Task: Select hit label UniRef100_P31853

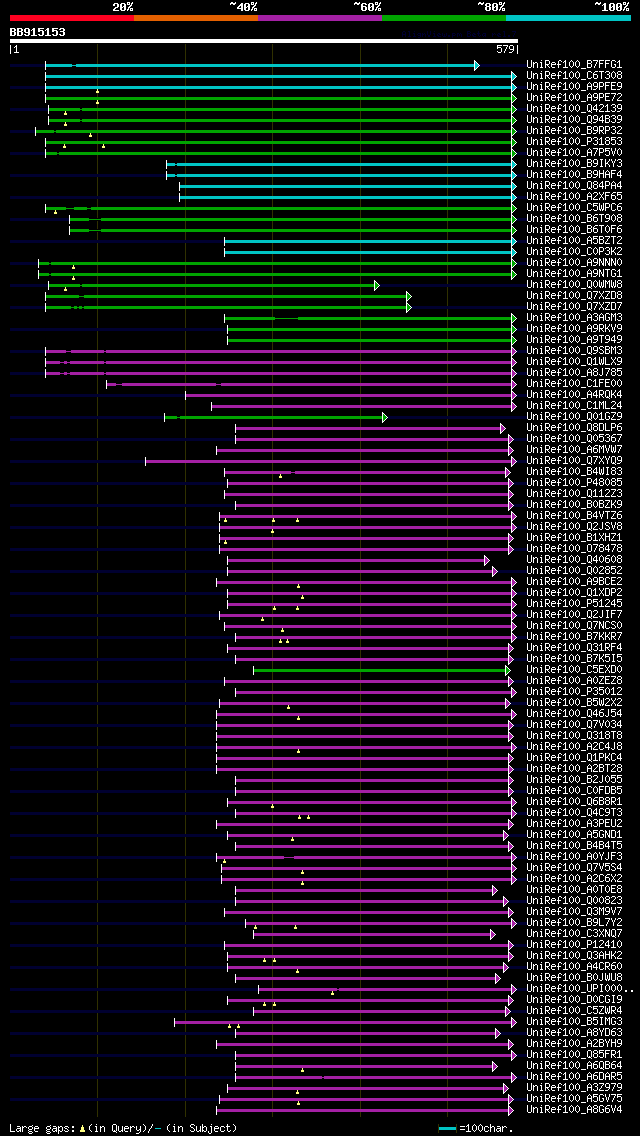Action: [x=574, y=141]
